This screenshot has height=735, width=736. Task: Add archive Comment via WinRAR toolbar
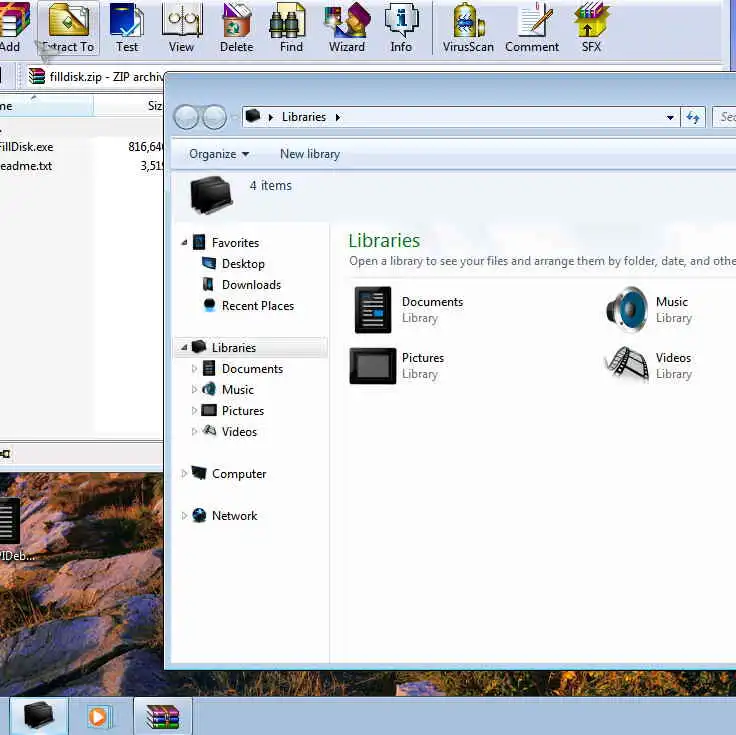pos(532,27)
